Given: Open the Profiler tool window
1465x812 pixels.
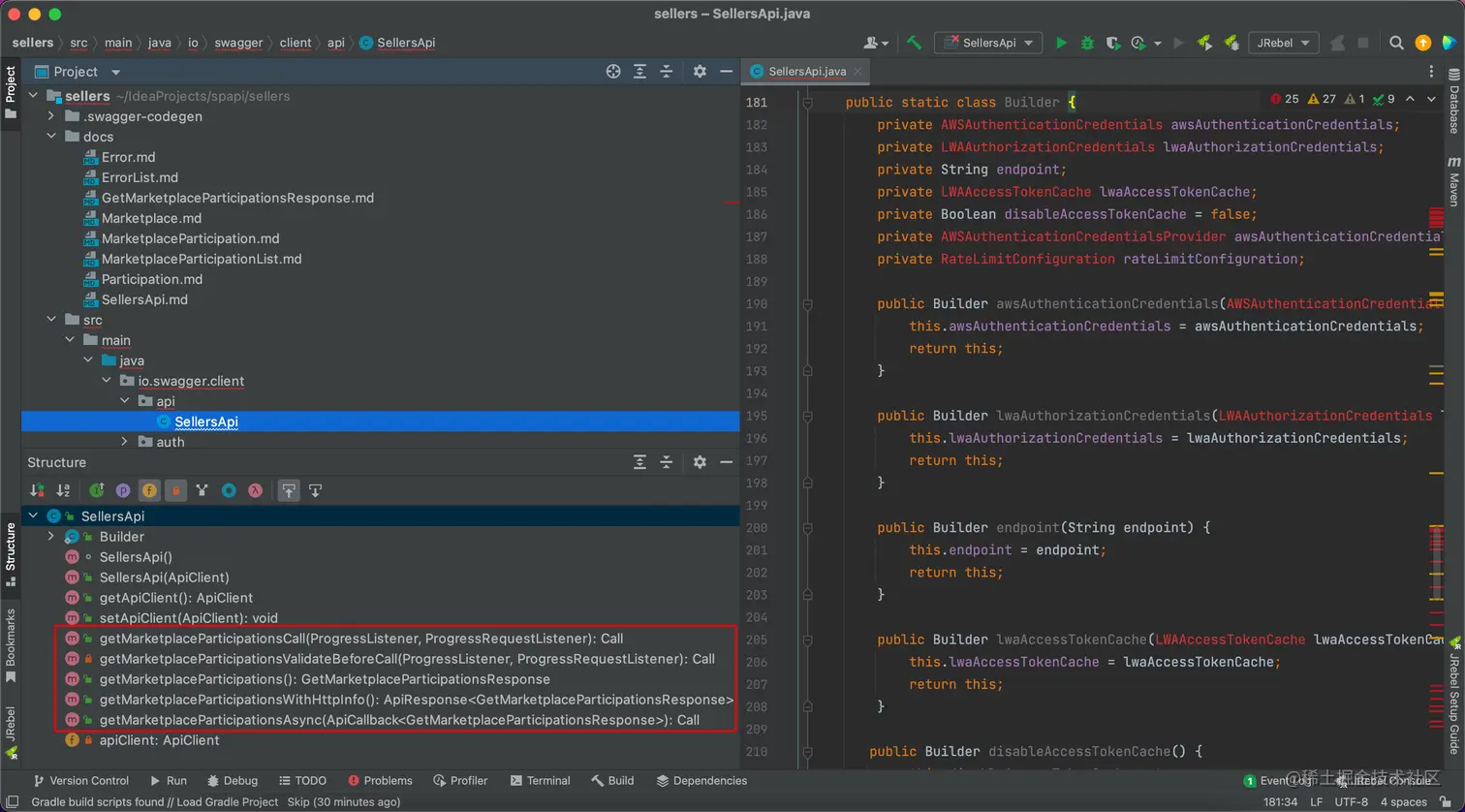Looking at the screenshot, I should point(460,781).
